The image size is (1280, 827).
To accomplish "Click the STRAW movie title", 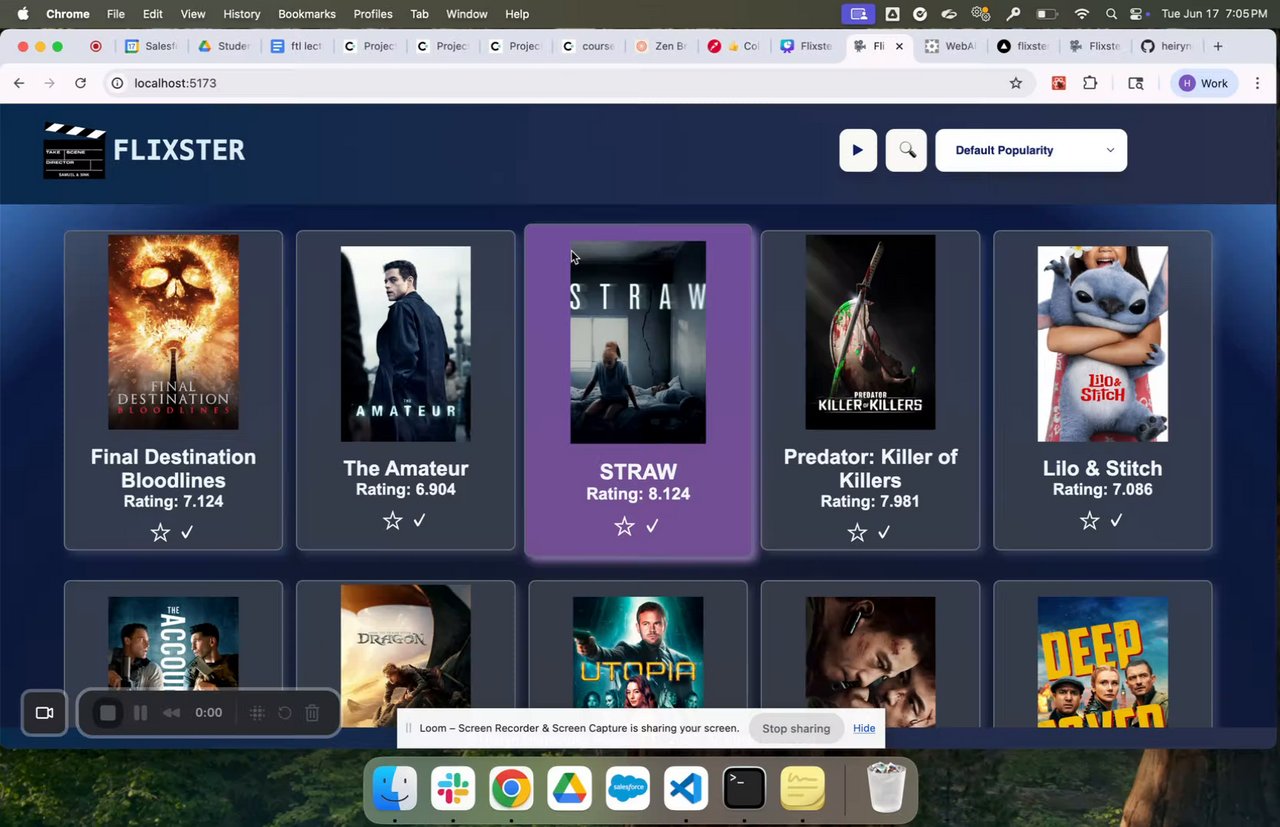I will point(638,472).
